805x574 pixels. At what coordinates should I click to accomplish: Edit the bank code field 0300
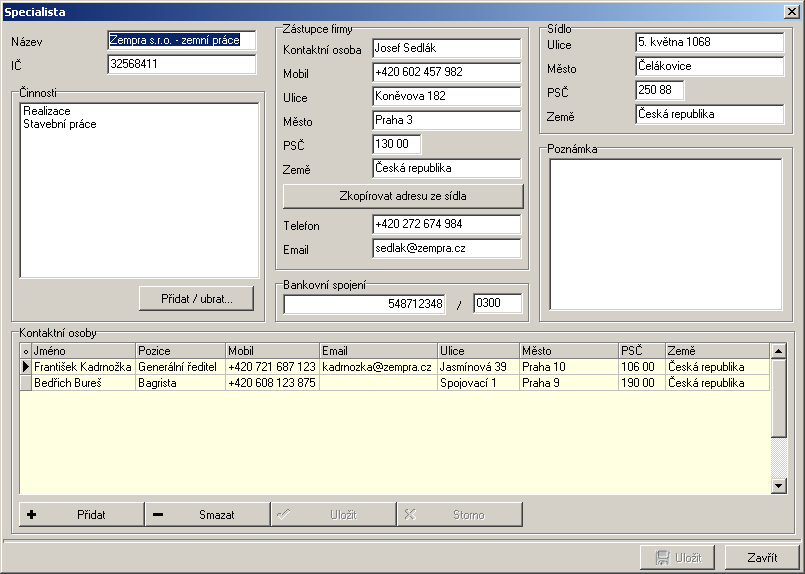(497, 303)
